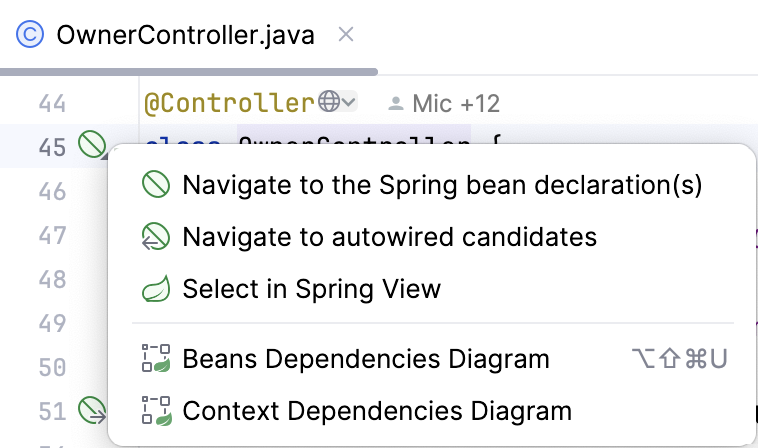Click the autowired candidates icon in the popup
The height and width of the screenshot is (448, 758).
[x=157, y=237]
